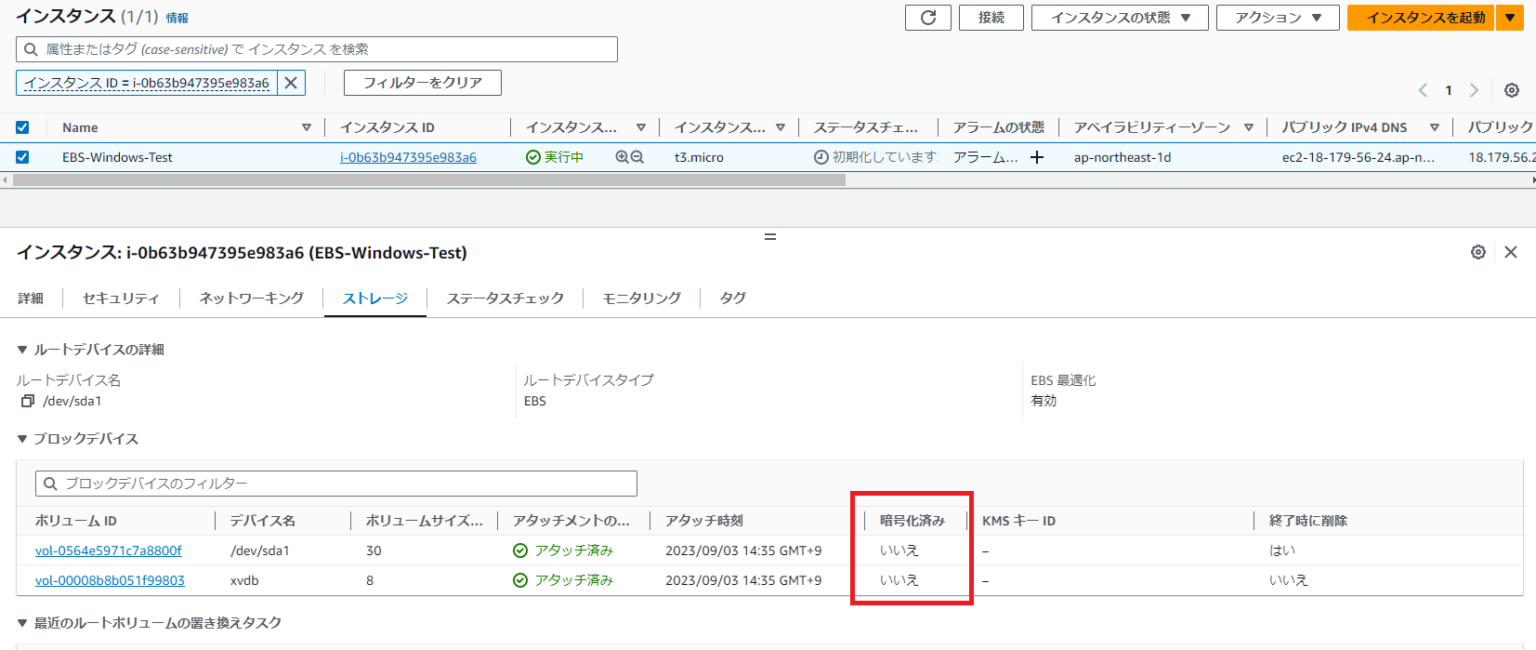Switch to the セキュリティ tab

121,298
